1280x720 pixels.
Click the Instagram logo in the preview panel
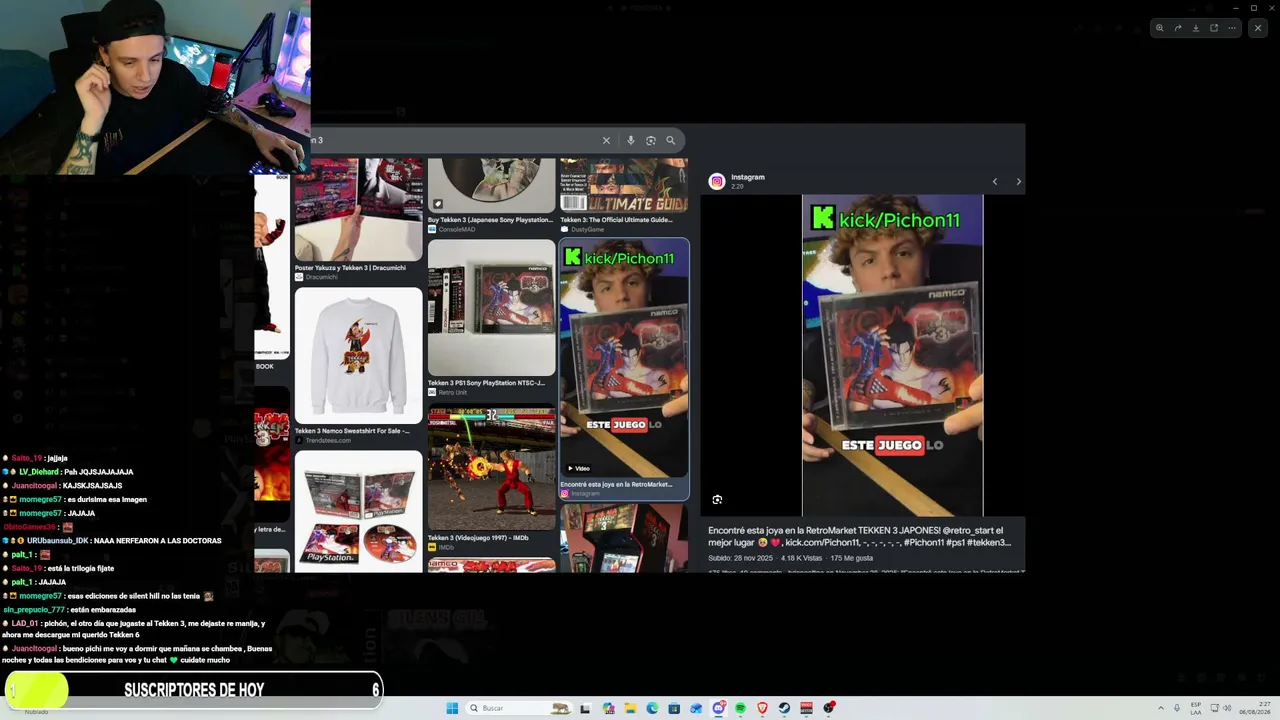[x=716, y=181]
